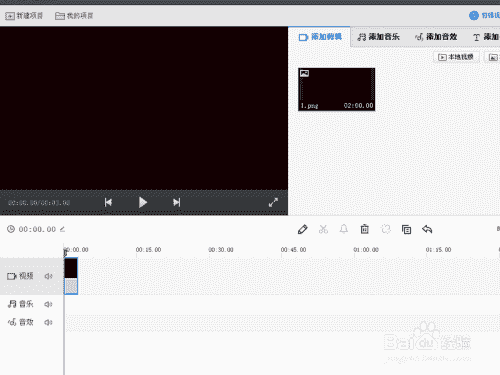500x375 pixels.
Task: Click the Local Video (本地视频) button
Action: pyautogui.click(x=456, y=57)
